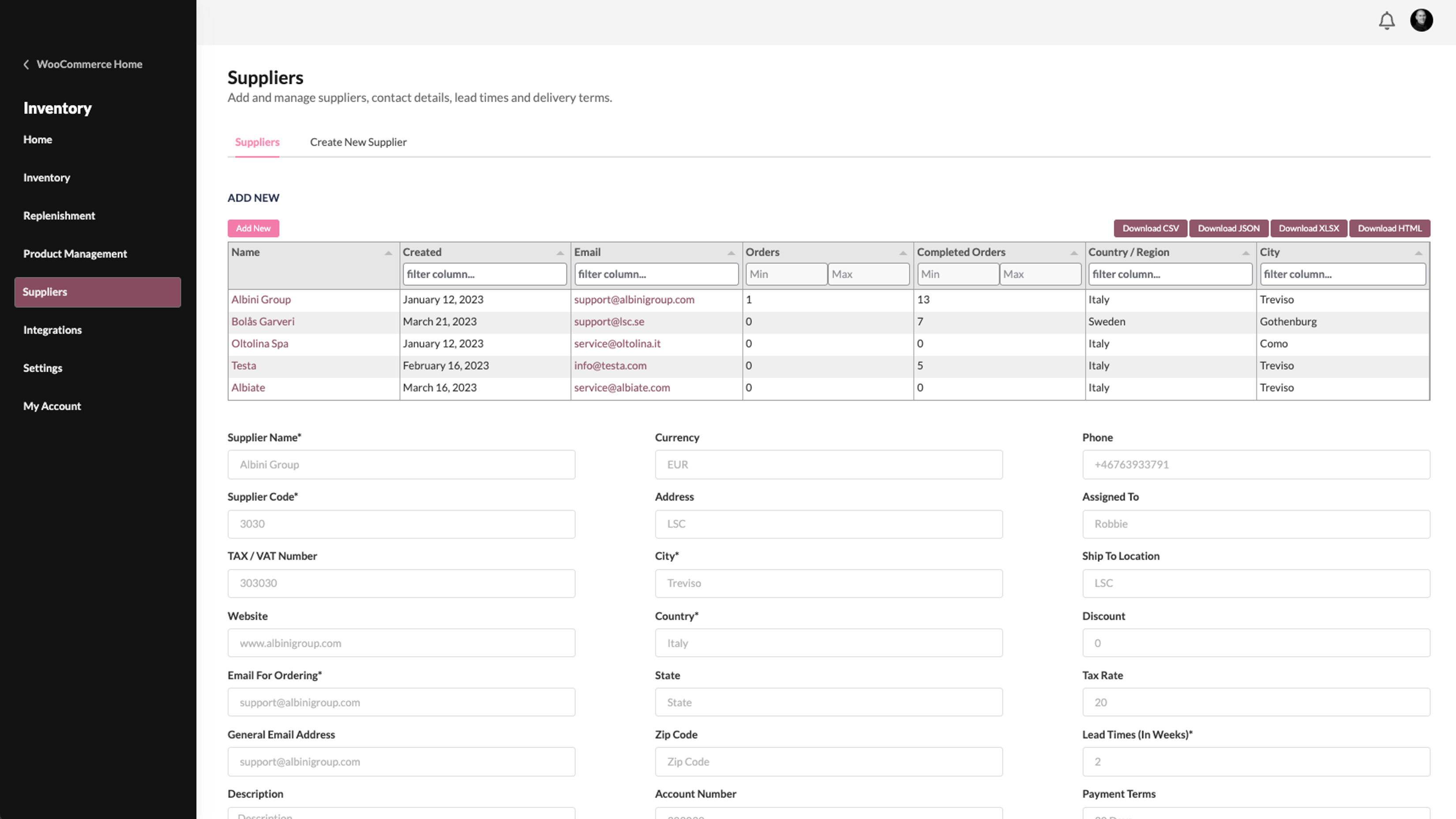Click the Add New button
The width and height of the screenshot is (1456, 819).
pos(253,228)
